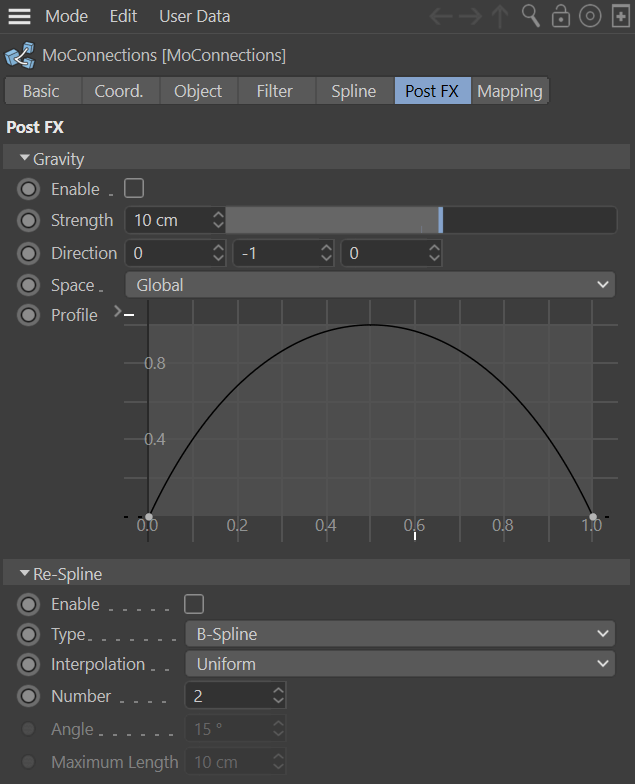Screen dimensions: 635x784
Task: Click the back navigation arrow
Action: point(441,16)
